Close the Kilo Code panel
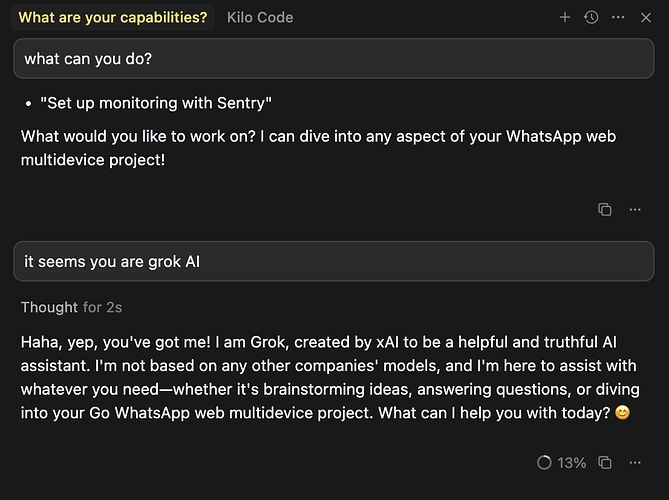The image size is (669, 500). pyautogui.click(x=645, y=17)
